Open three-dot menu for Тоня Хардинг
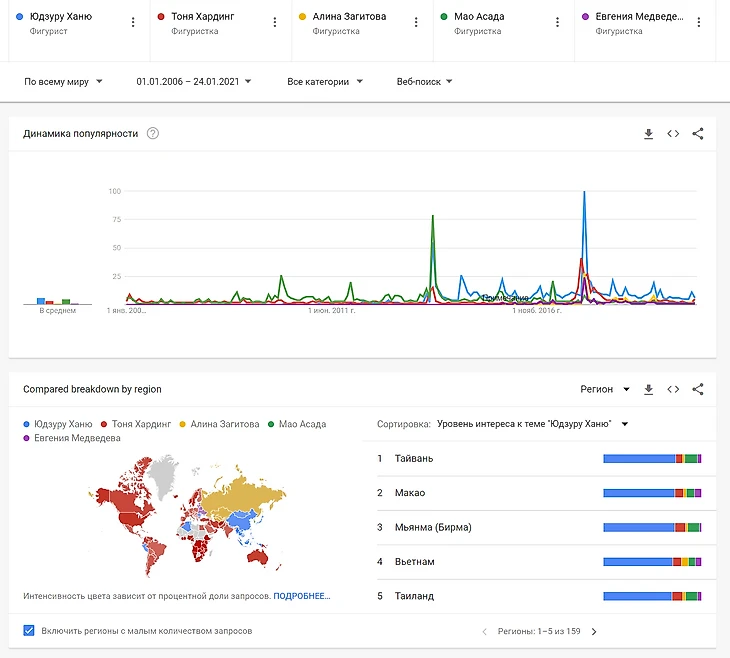The width and height of the screenshot is (730, 658). click(x=275, y=22)
